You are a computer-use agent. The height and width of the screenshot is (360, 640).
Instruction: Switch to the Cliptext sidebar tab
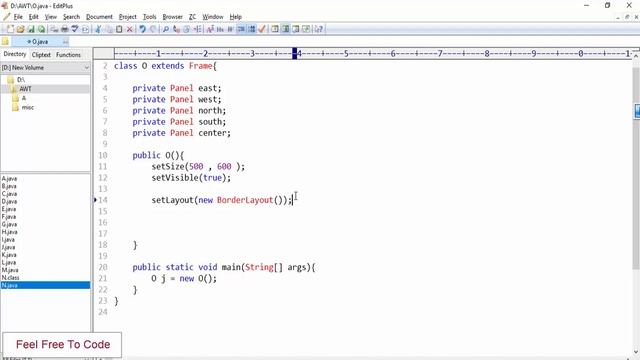pyautogui.click(x=41, y=55)
